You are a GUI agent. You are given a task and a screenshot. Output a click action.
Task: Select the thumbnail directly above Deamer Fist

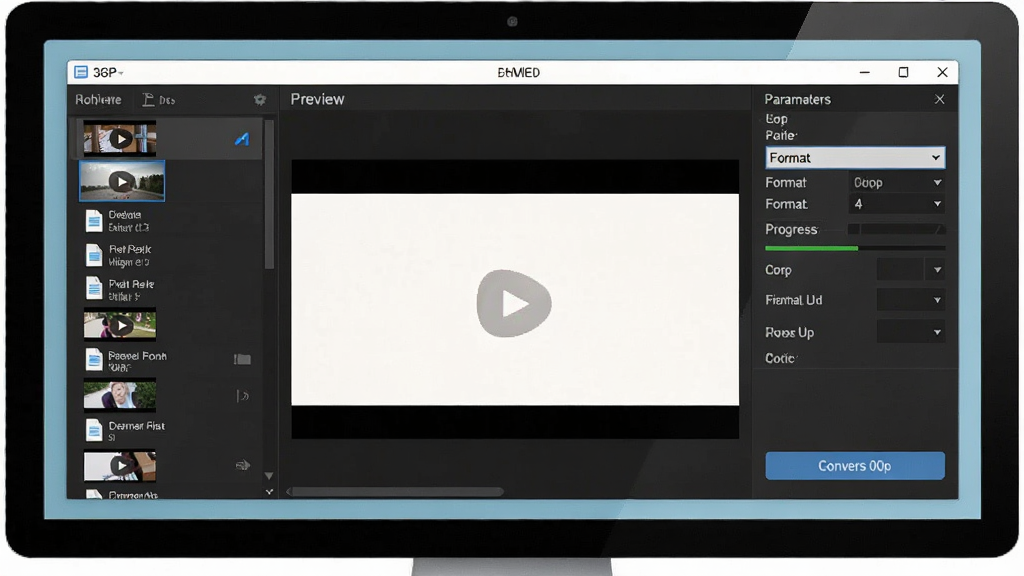(120, 395)
